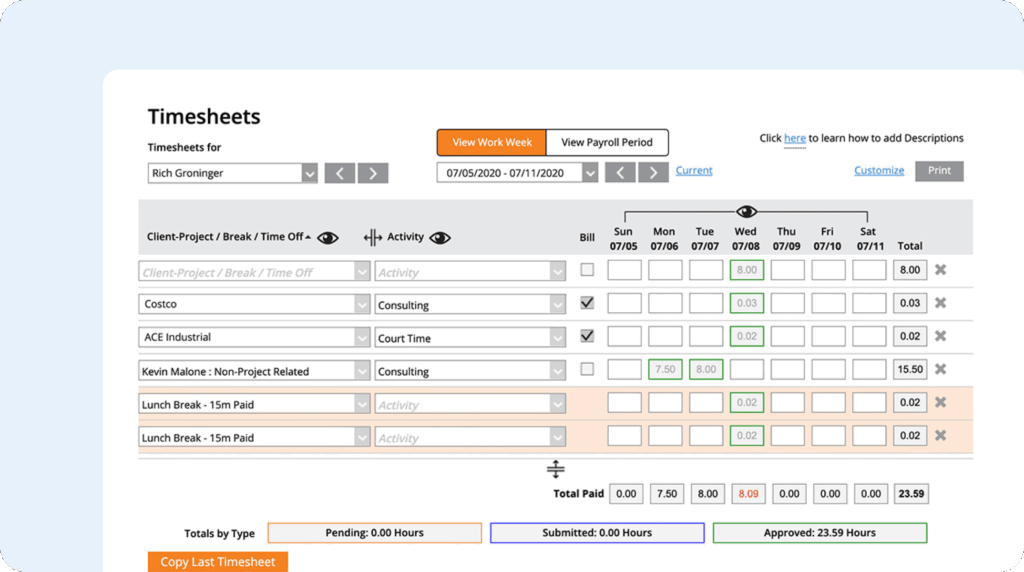1024x572 pixels.
Task: Click the delete X on Costco row
Action: (940, 303)
